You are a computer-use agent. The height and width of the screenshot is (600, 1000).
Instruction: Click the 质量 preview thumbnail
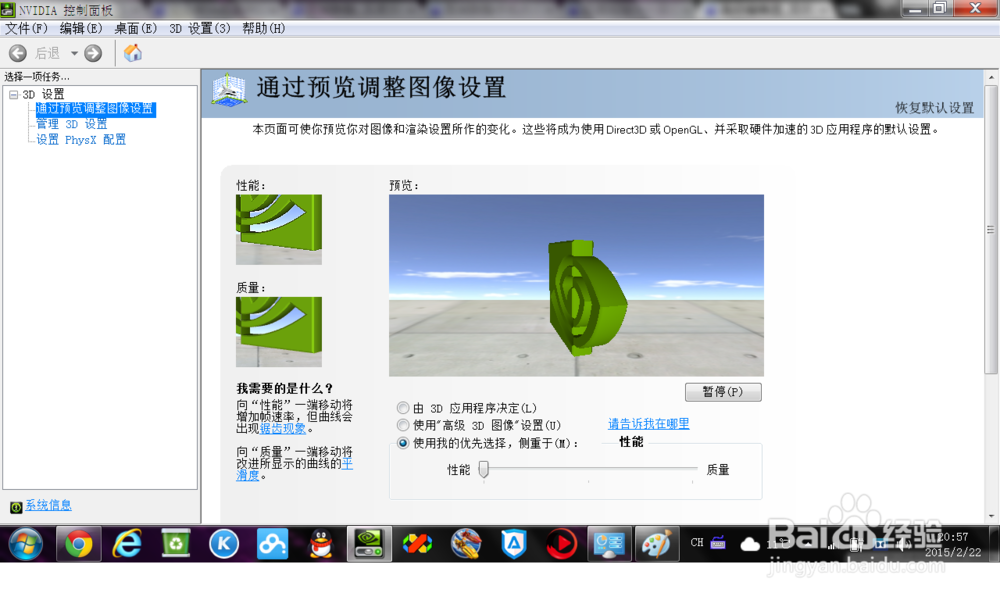[x=279, y=332]
